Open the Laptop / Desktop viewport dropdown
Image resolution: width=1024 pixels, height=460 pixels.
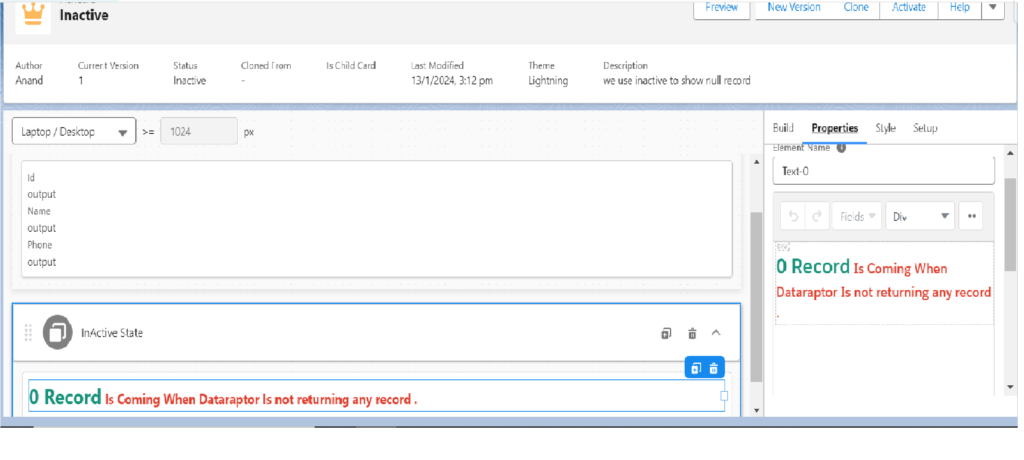pos(74,131)
